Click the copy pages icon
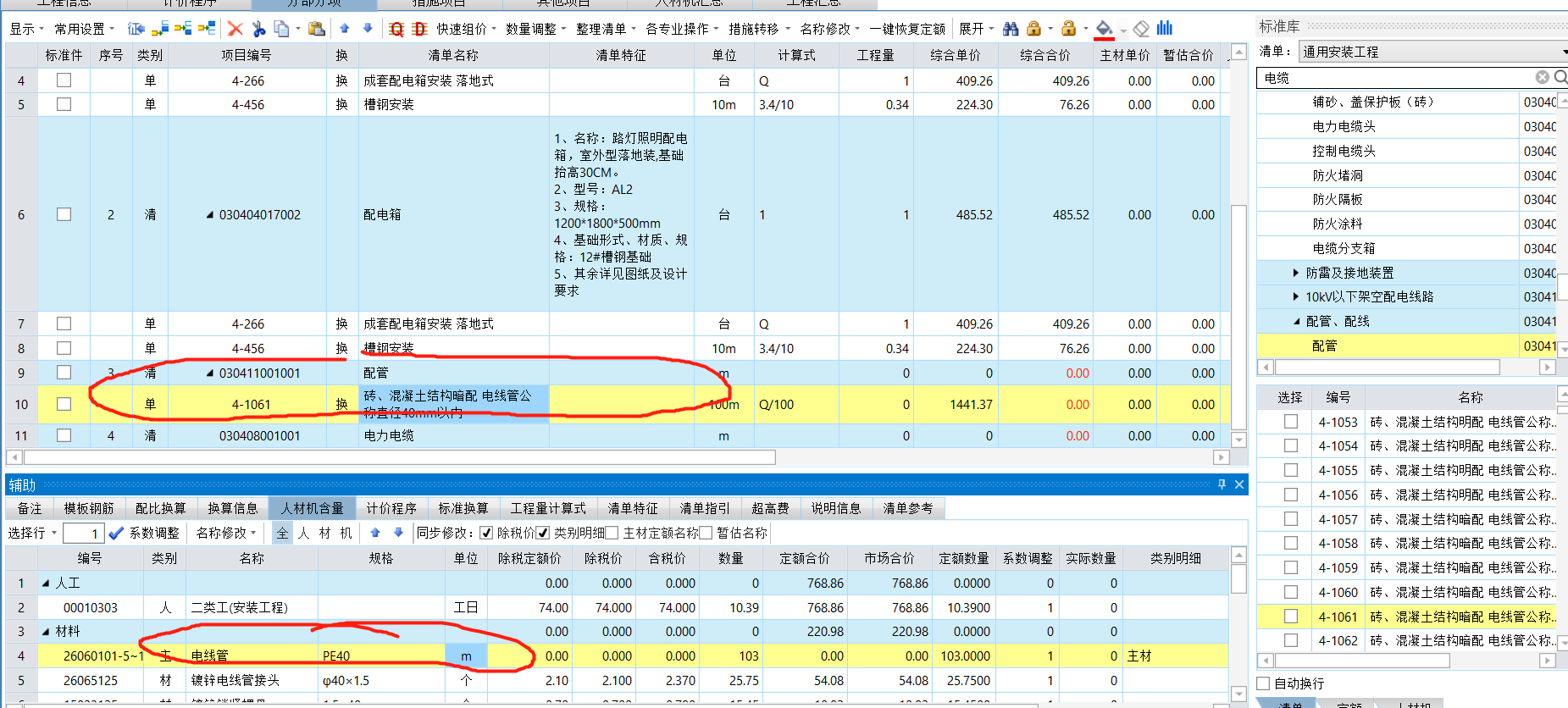Viewport: 1568px width, 708px height. pyautogui.click(x=281, y=29)
